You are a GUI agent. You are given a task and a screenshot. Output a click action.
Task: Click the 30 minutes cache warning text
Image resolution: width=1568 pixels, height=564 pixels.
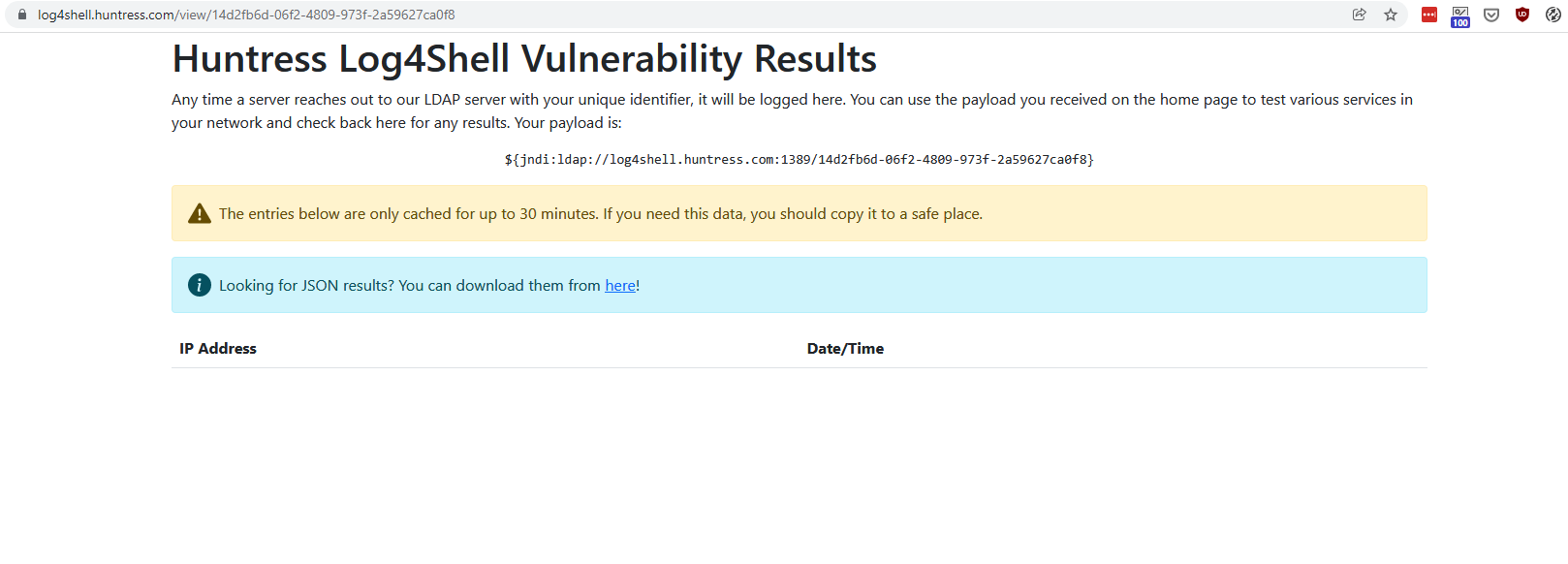(600, 214)
